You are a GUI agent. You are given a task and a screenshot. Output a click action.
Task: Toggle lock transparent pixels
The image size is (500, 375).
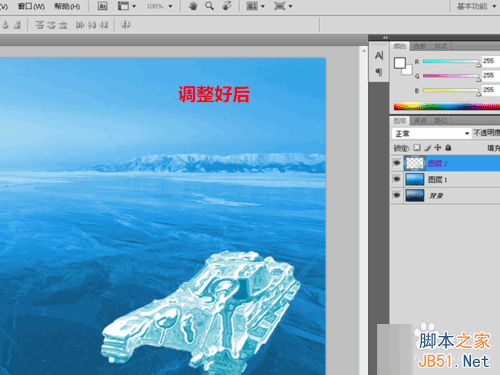click(417, 147)
